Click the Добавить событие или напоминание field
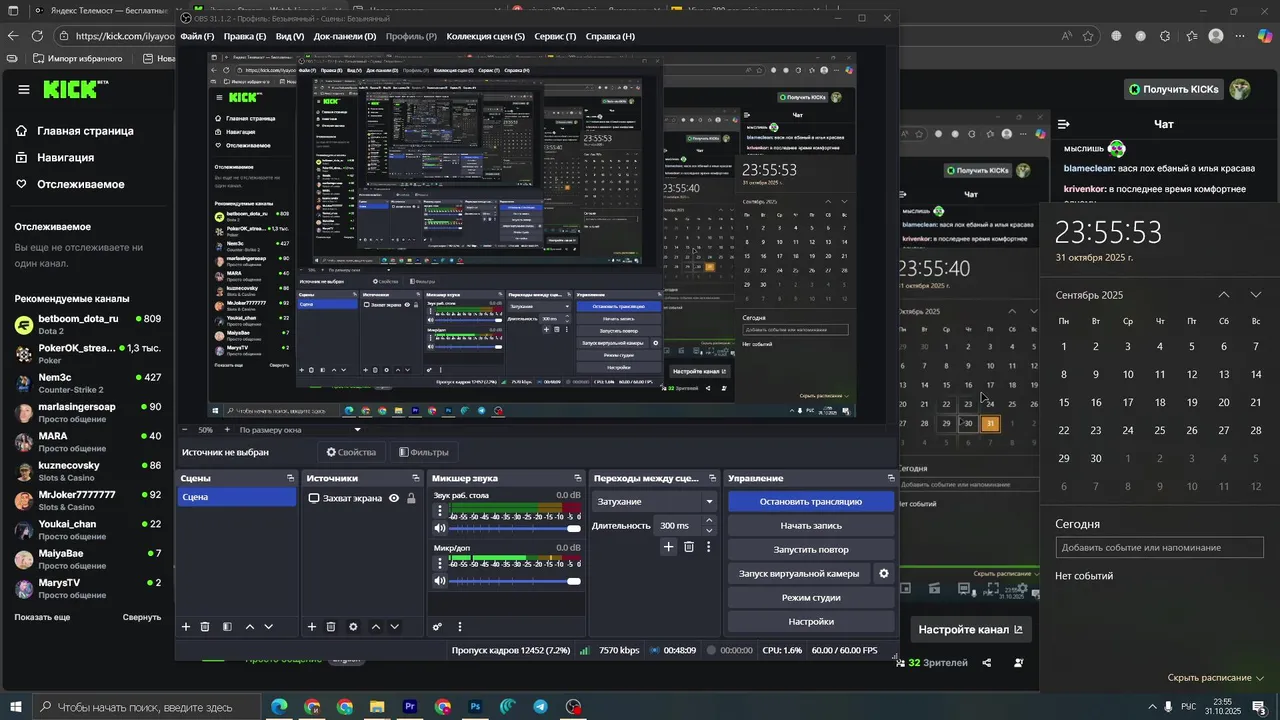This screenshot has height=720, width=1280. pos(1160,547)
